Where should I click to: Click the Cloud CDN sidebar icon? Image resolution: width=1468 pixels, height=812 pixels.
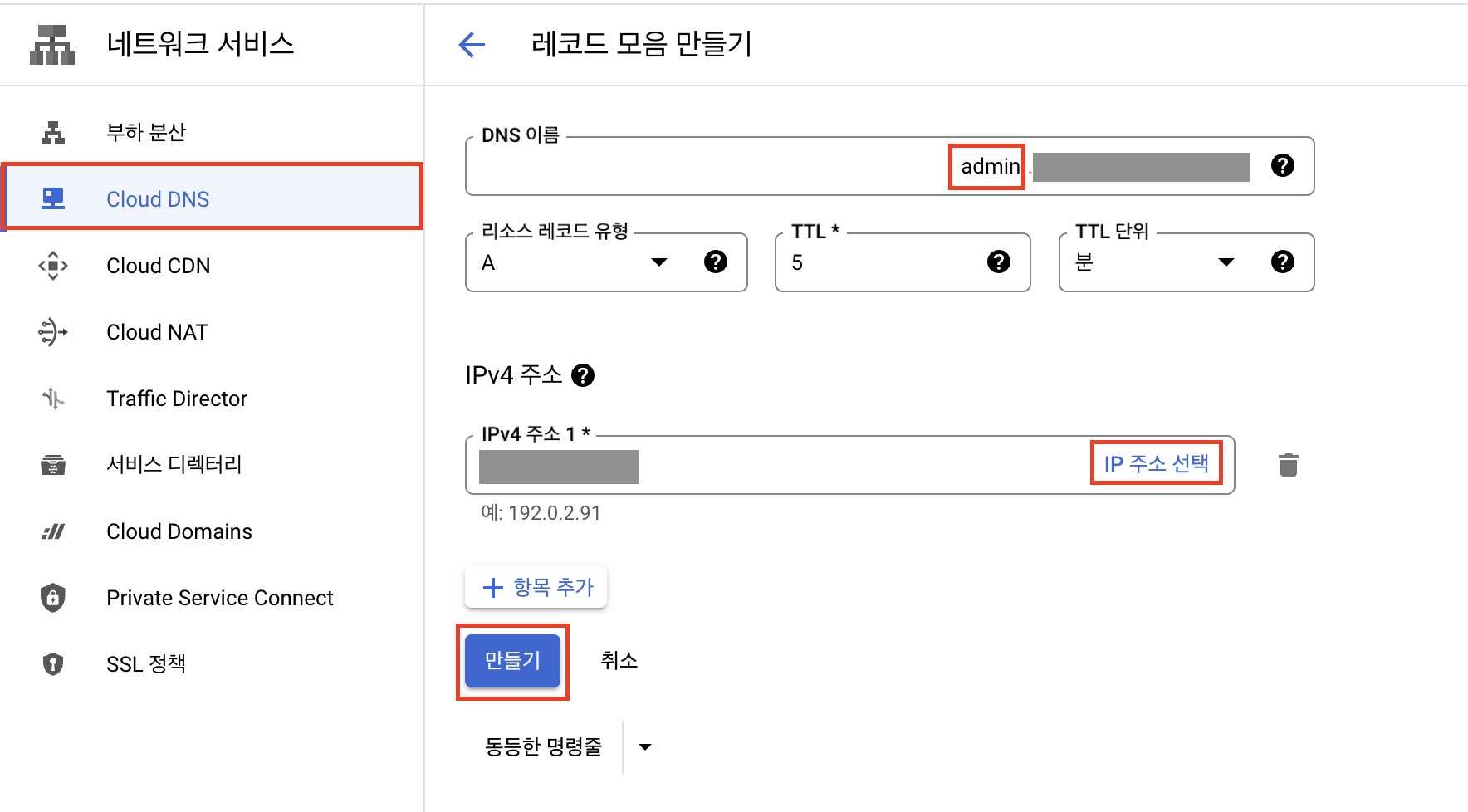tap(53, 266)
